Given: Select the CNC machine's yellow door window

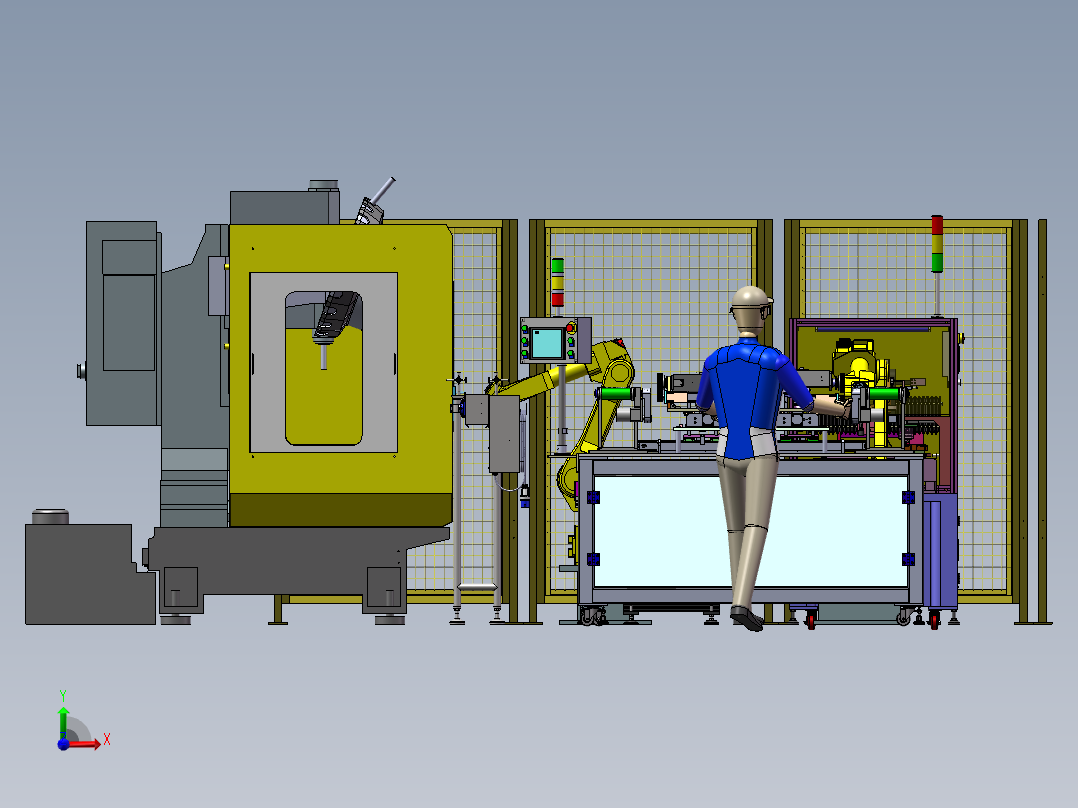Looking at the screenshot, I should [324, 368].
